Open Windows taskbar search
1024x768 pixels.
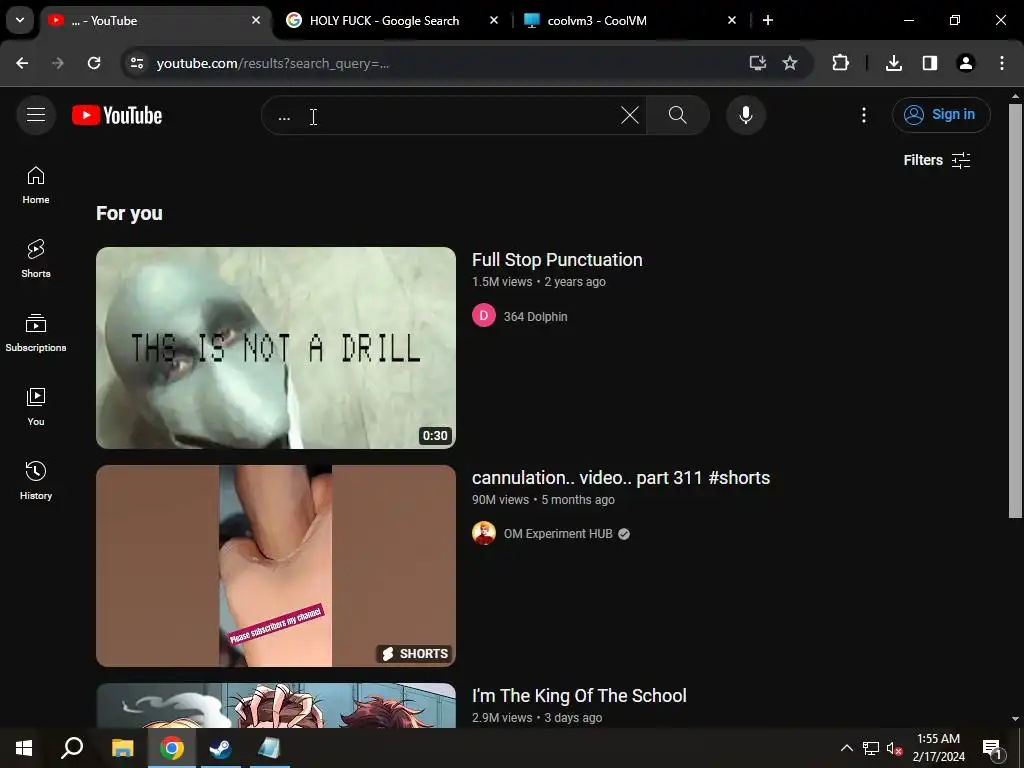coord(72,748)
